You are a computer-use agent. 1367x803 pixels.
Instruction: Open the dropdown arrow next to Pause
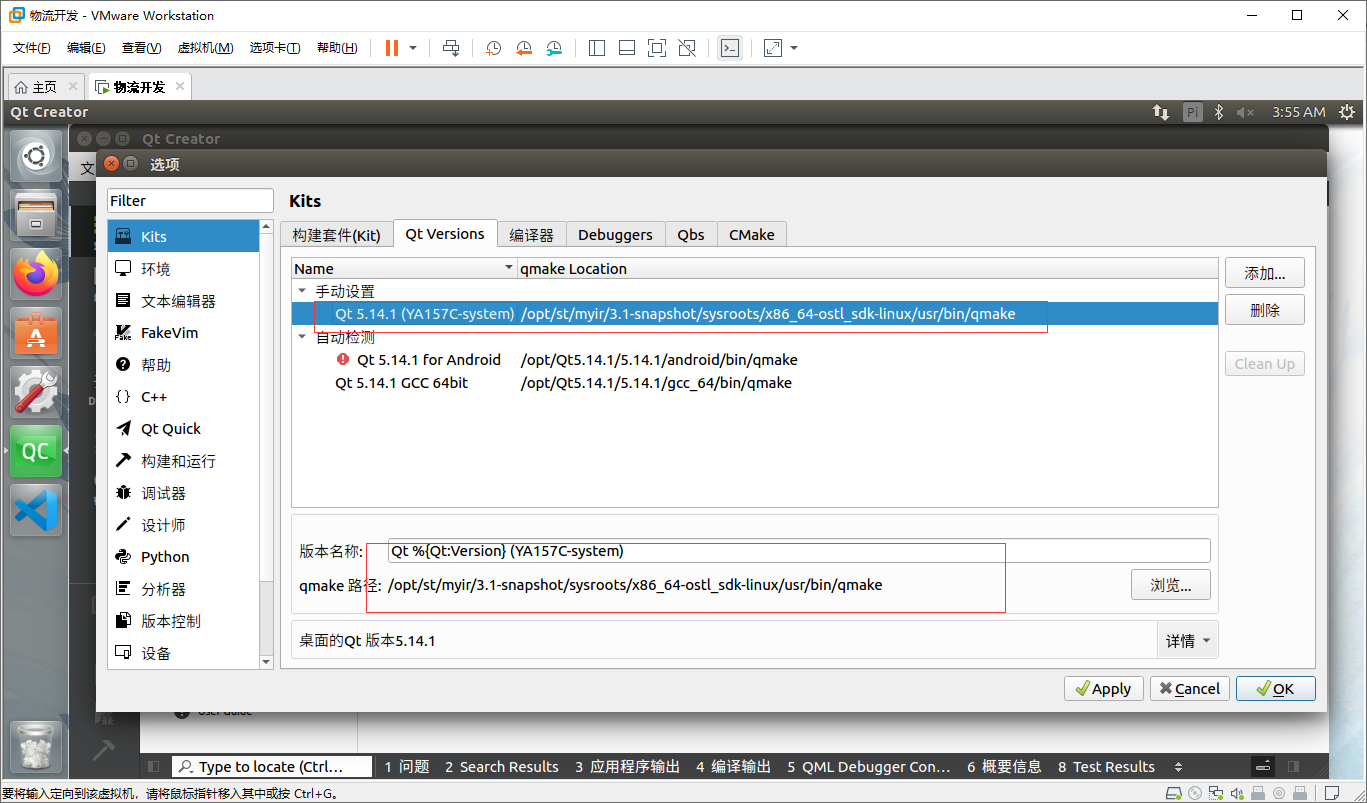tap(413, 48)
